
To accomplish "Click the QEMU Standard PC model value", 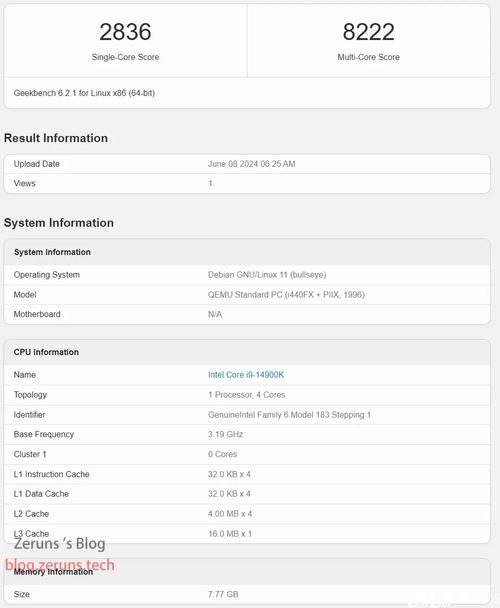I will coord(286,295).
